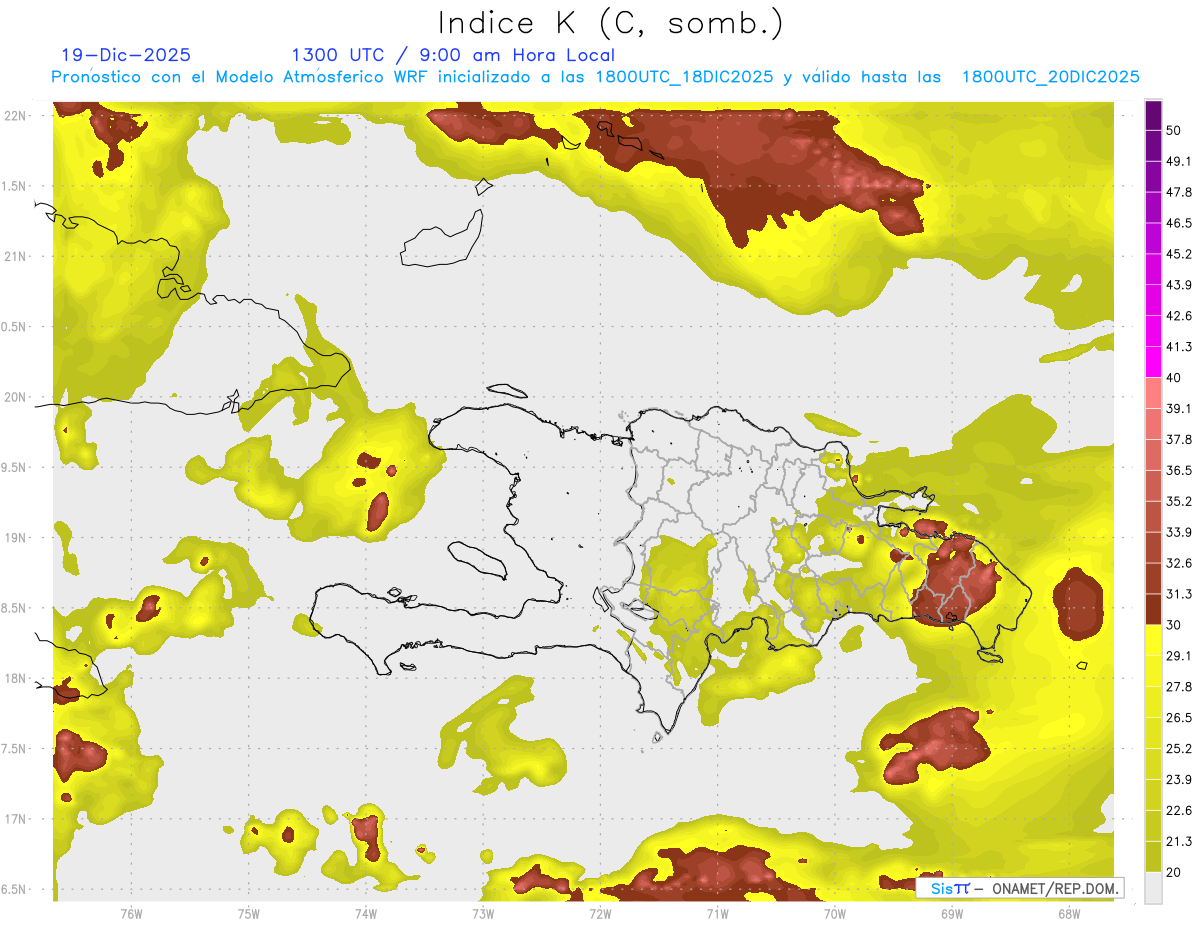This screenshot has width=1200, height=927.
Task: Click the latitude axis label '7.5N'
Action: 15,749
